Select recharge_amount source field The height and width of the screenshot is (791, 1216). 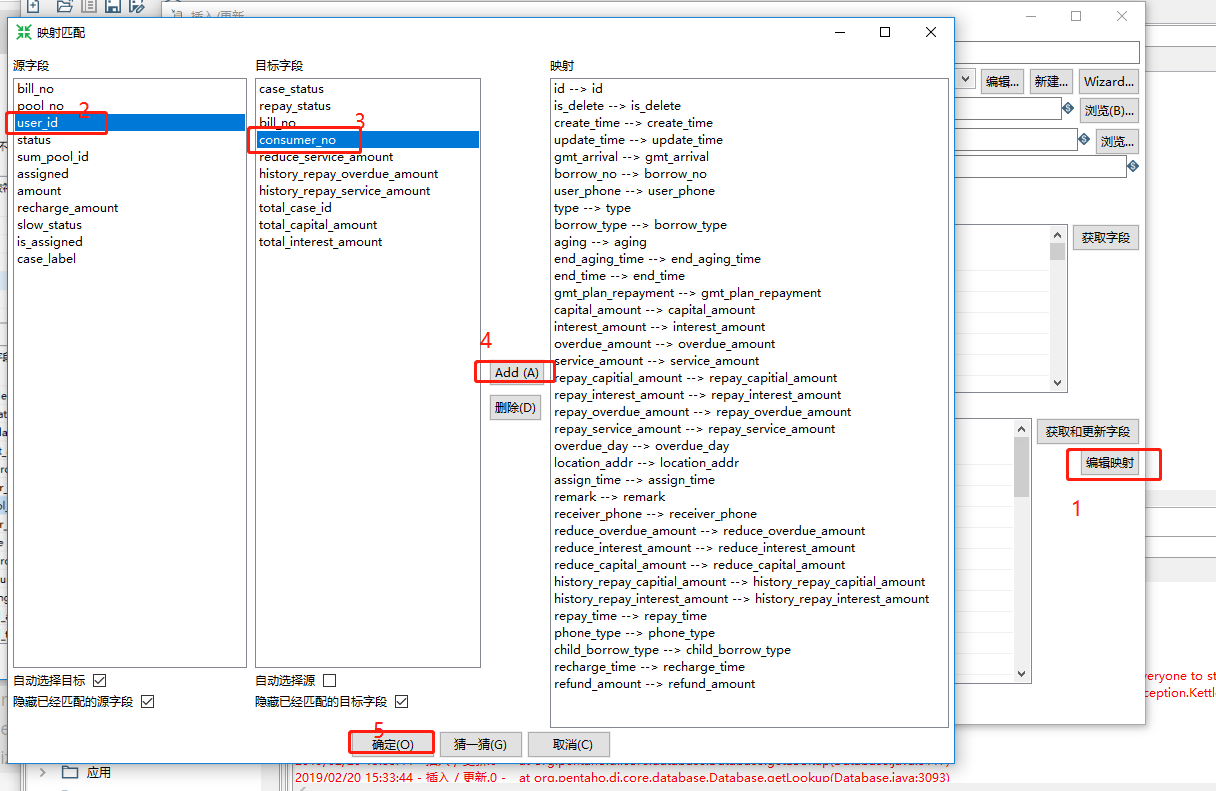[x=130, y=208]
